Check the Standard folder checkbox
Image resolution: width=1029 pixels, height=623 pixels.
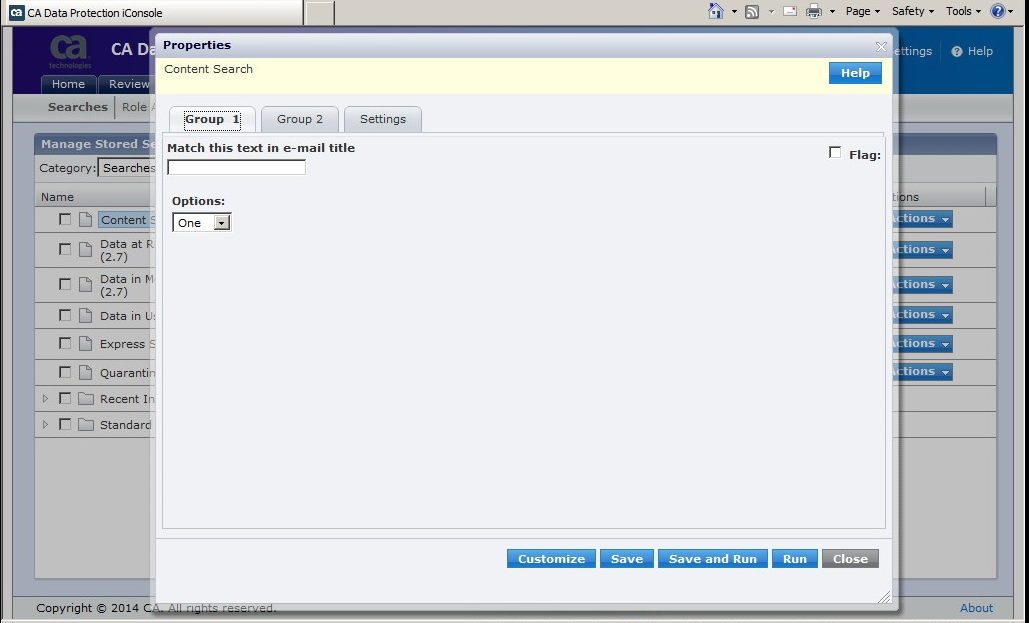pos(65,424)
